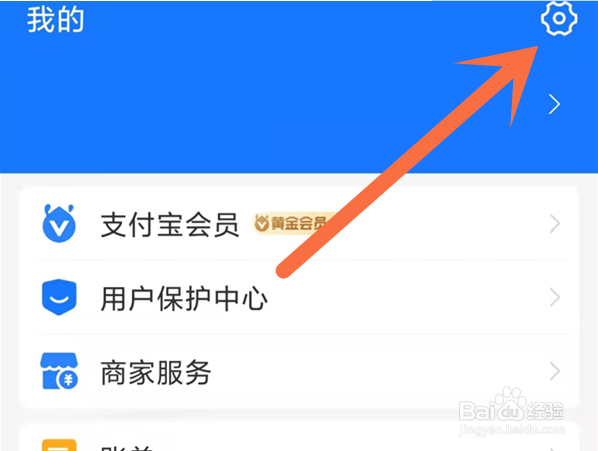Open chevron beside 商家服务 row
The width and height of the screenshot is (598, 451).
[x=555, y=371]
